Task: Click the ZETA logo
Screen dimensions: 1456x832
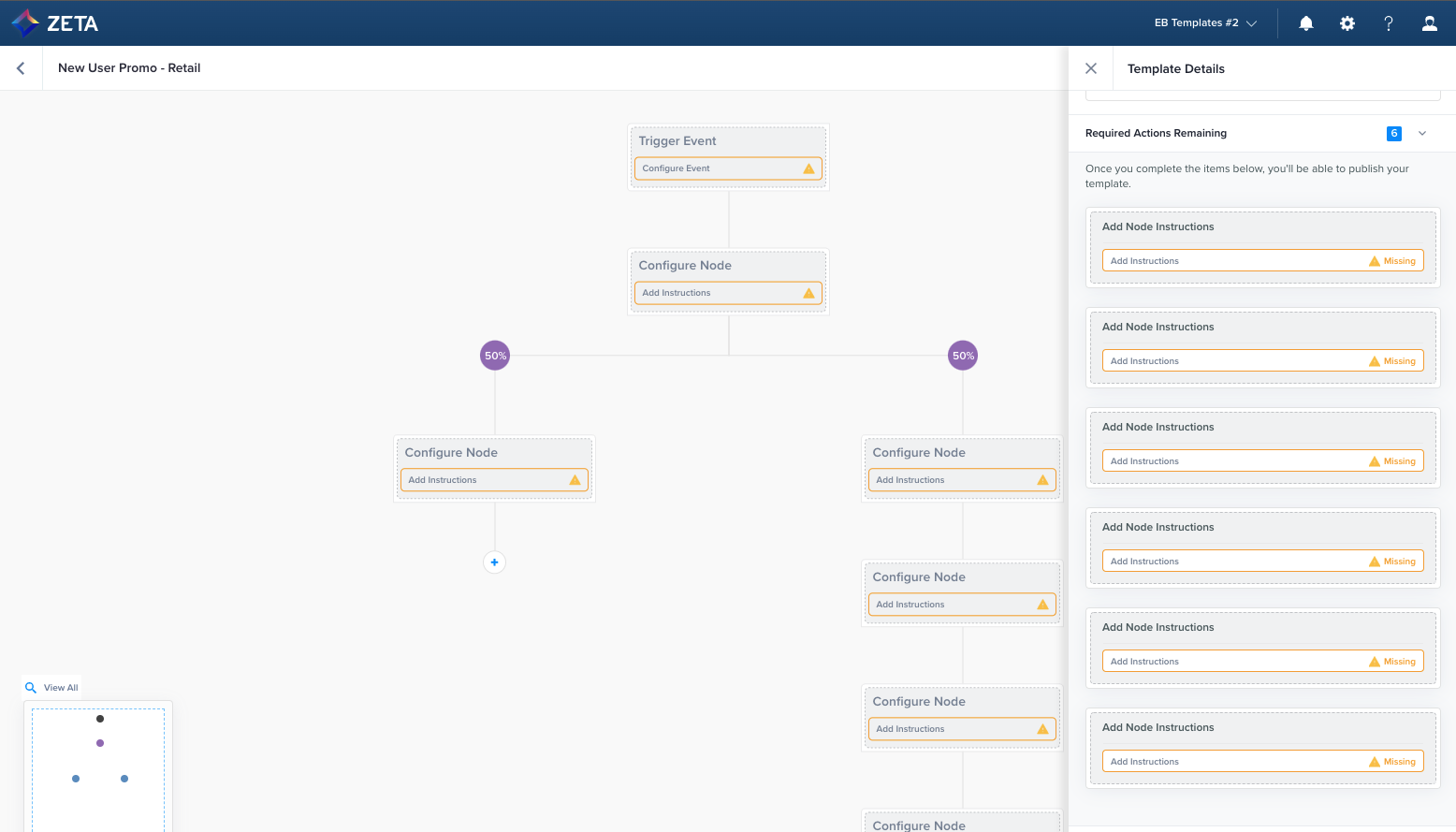Action: [54, 23]
